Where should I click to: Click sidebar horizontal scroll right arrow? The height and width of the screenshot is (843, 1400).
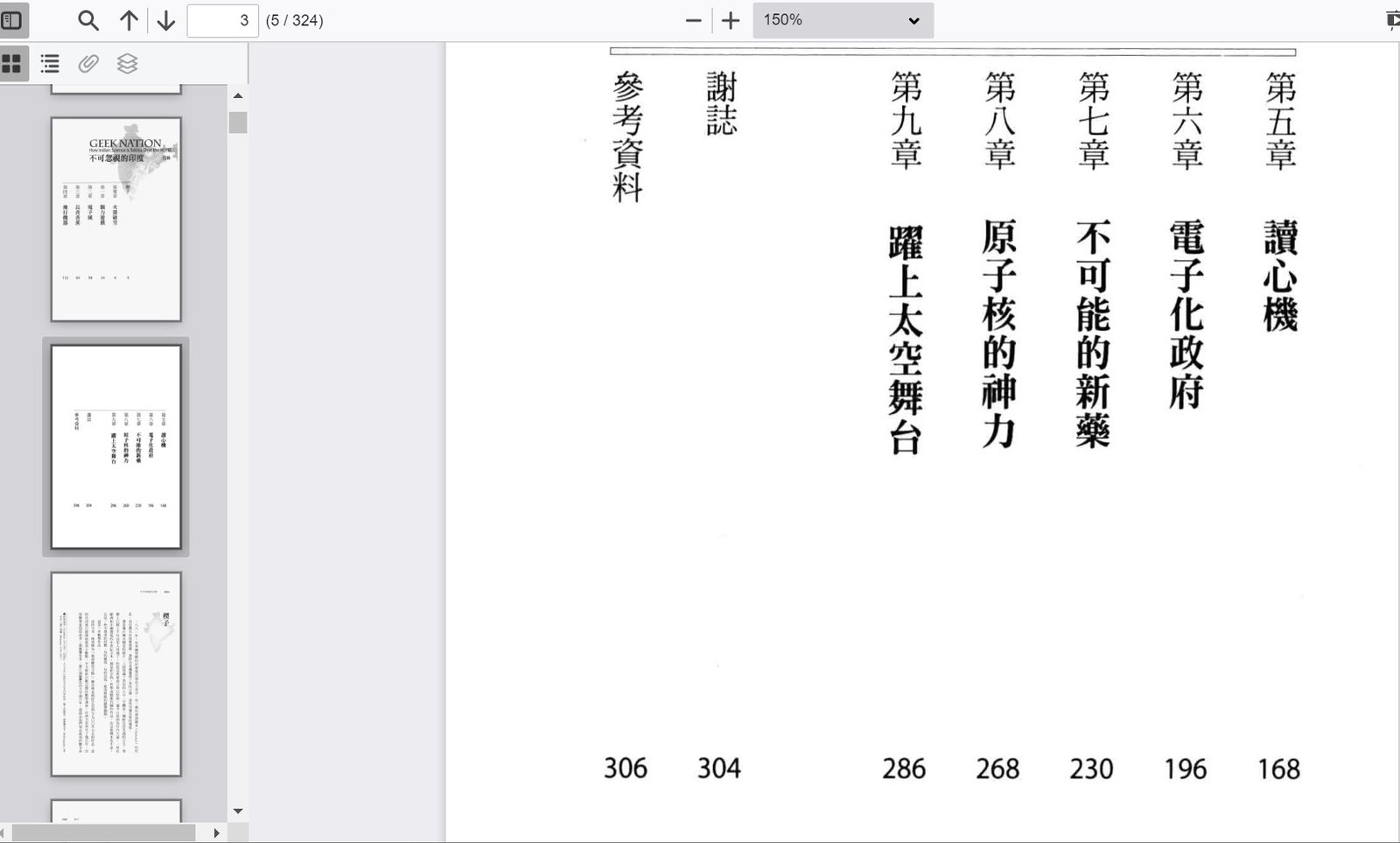coord(216,832)
